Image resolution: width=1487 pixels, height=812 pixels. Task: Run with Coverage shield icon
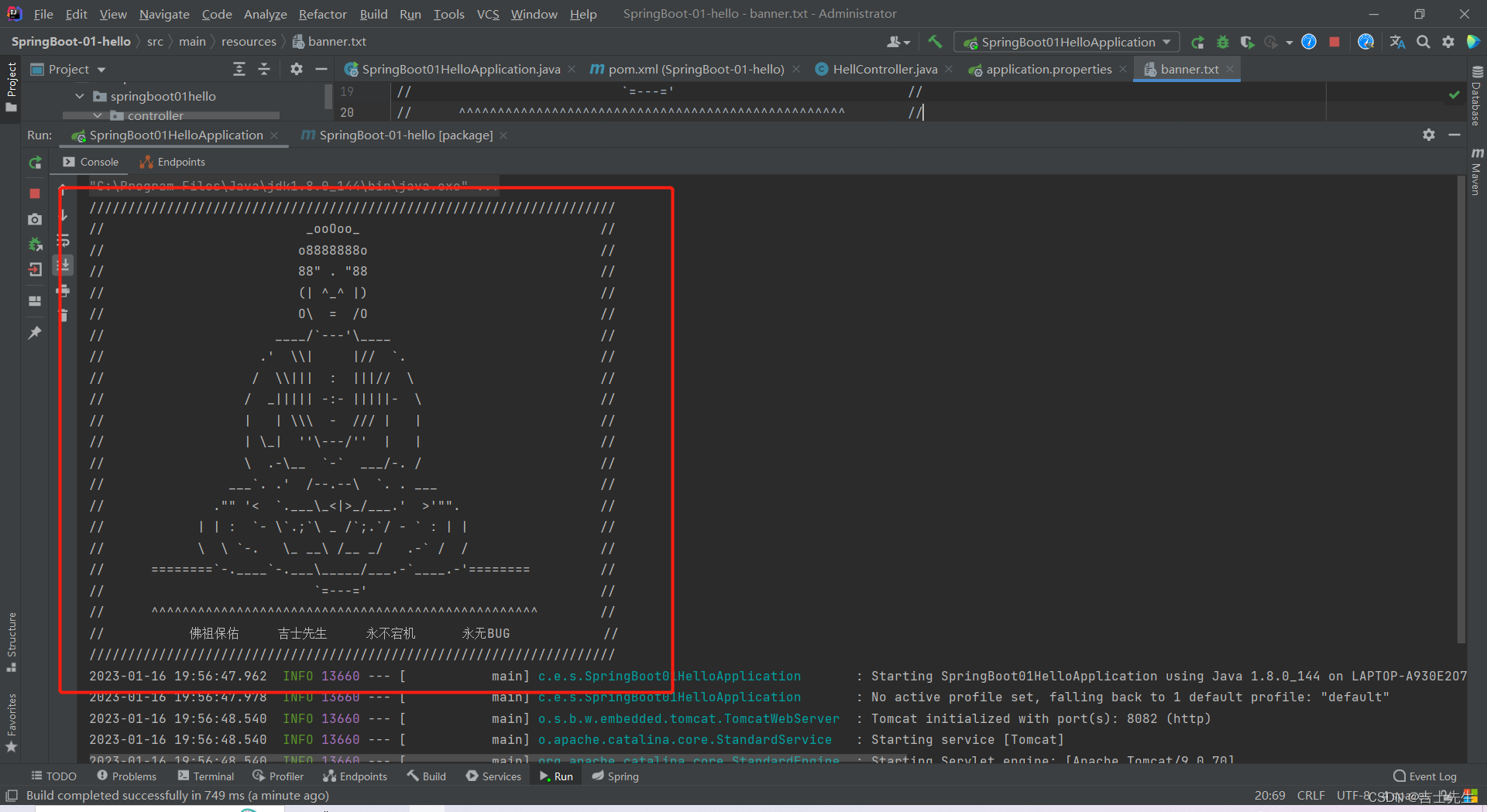1247,42
